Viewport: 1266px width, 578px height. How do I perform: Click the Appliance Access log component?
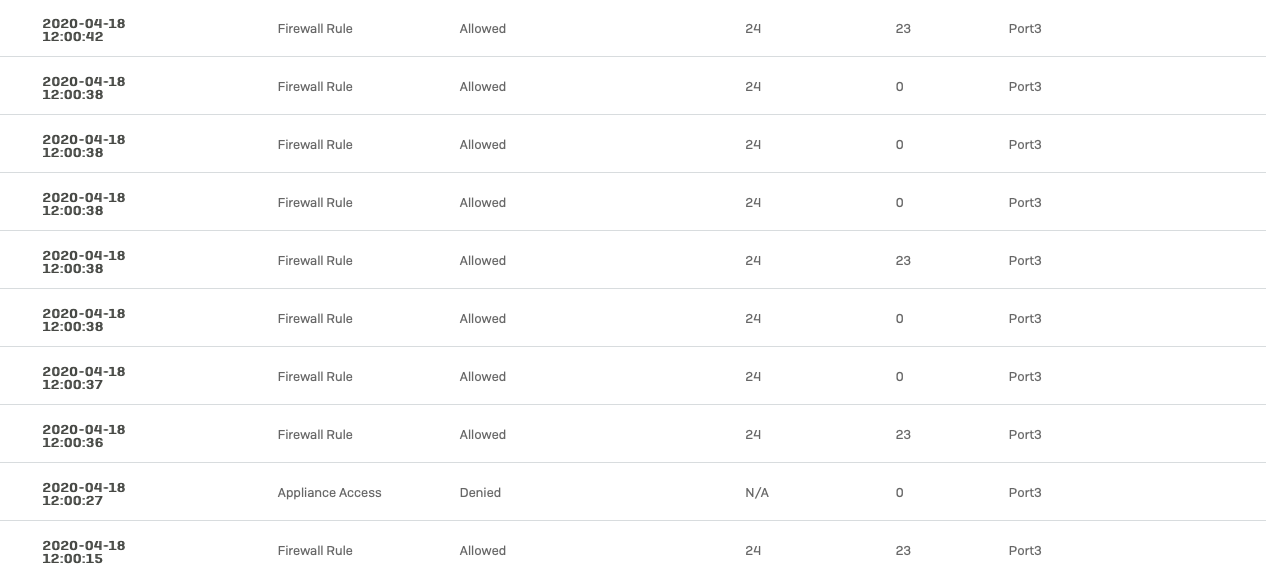pyautogui.click(x=330, y=493)
